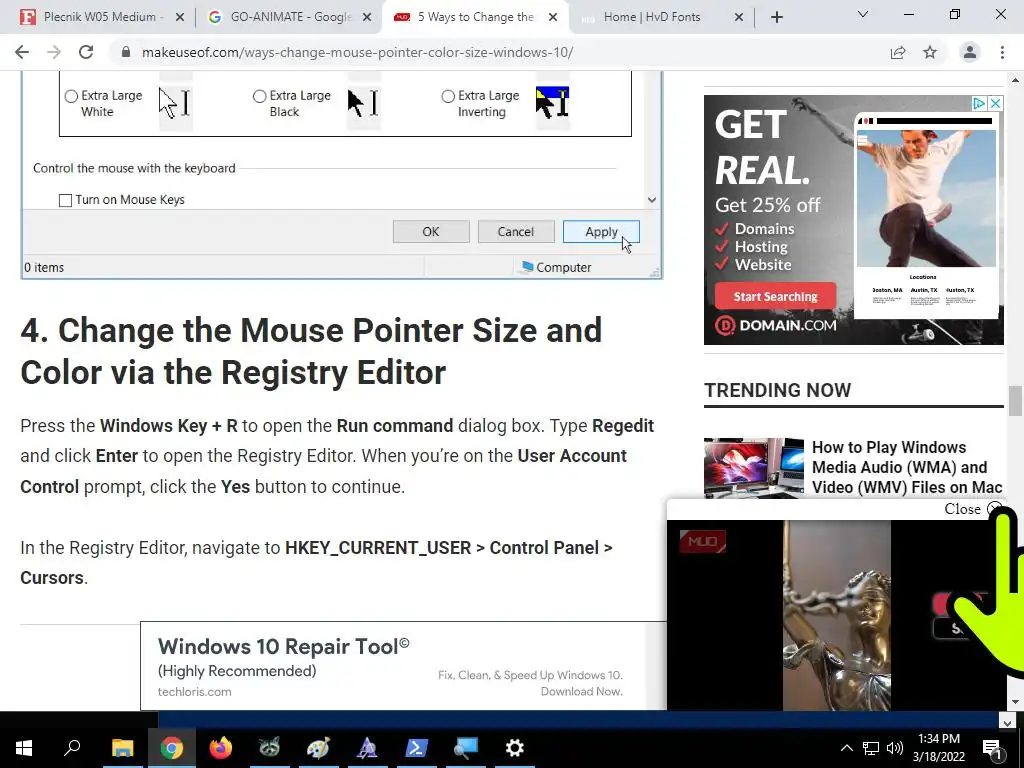Click the page scrollbar thumb

1014,400
